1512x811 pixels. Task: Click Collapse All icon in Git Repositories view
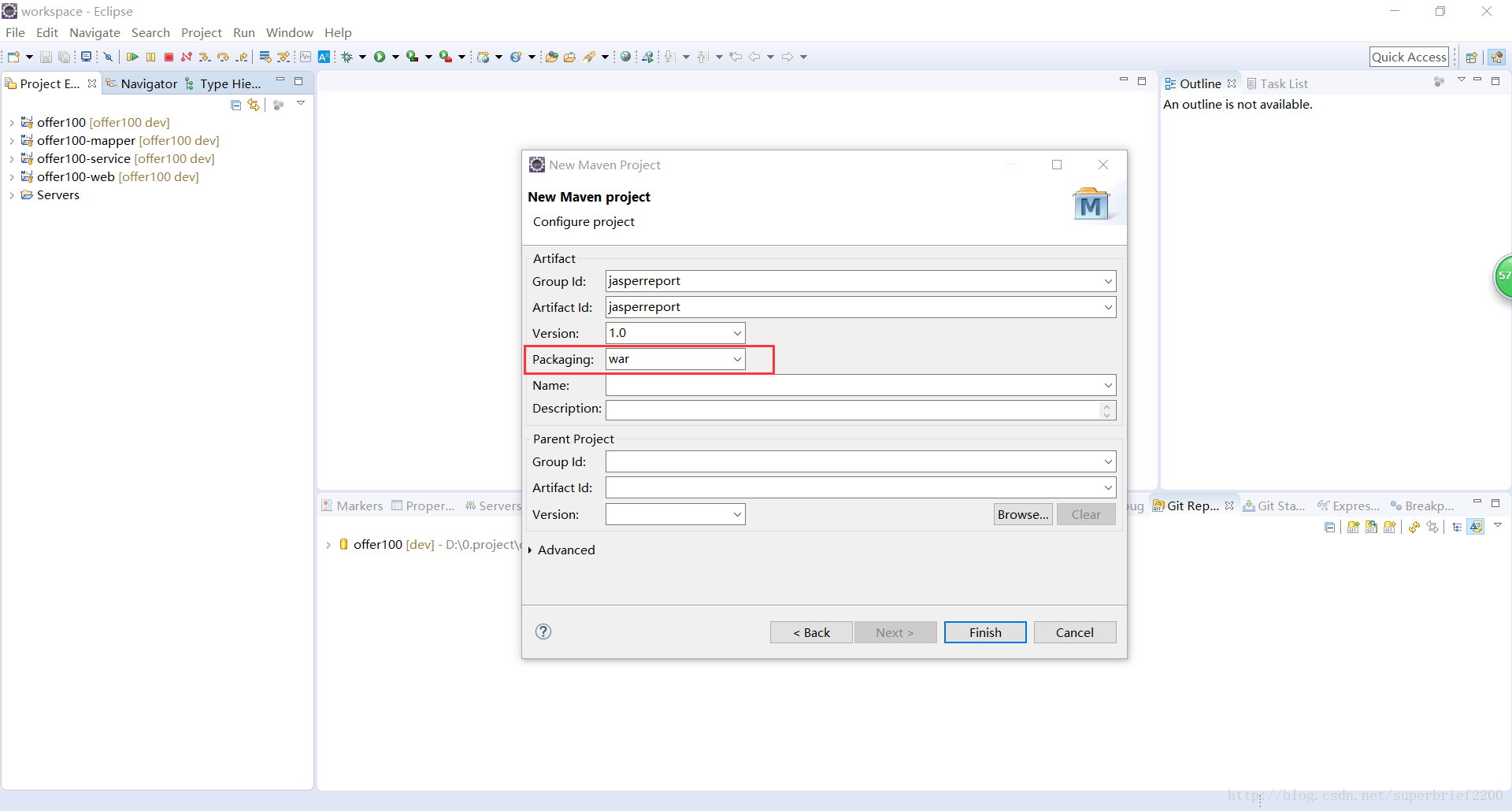[x=1330, y=527]
